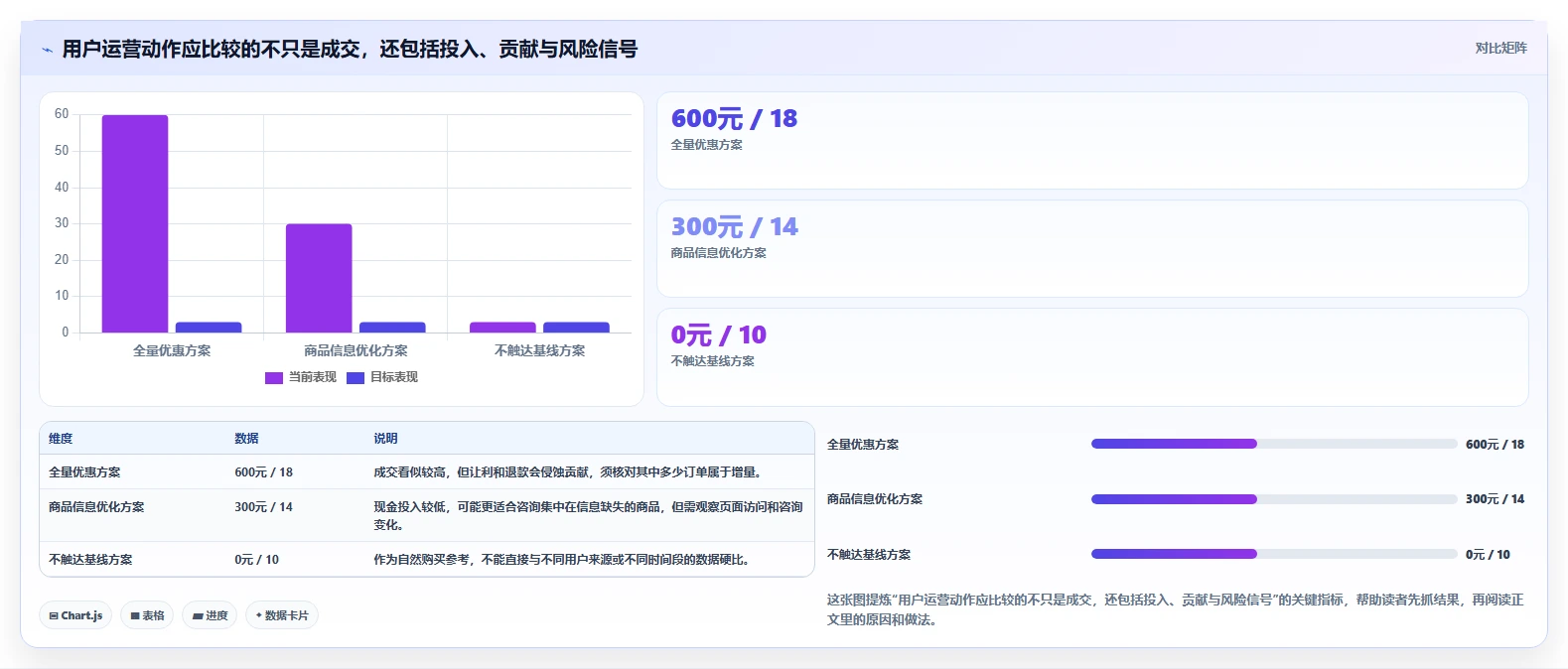Click the 不触达基线方案 progress row label
The height and width of the screenshot is (669, 1568).
[869, 555]
